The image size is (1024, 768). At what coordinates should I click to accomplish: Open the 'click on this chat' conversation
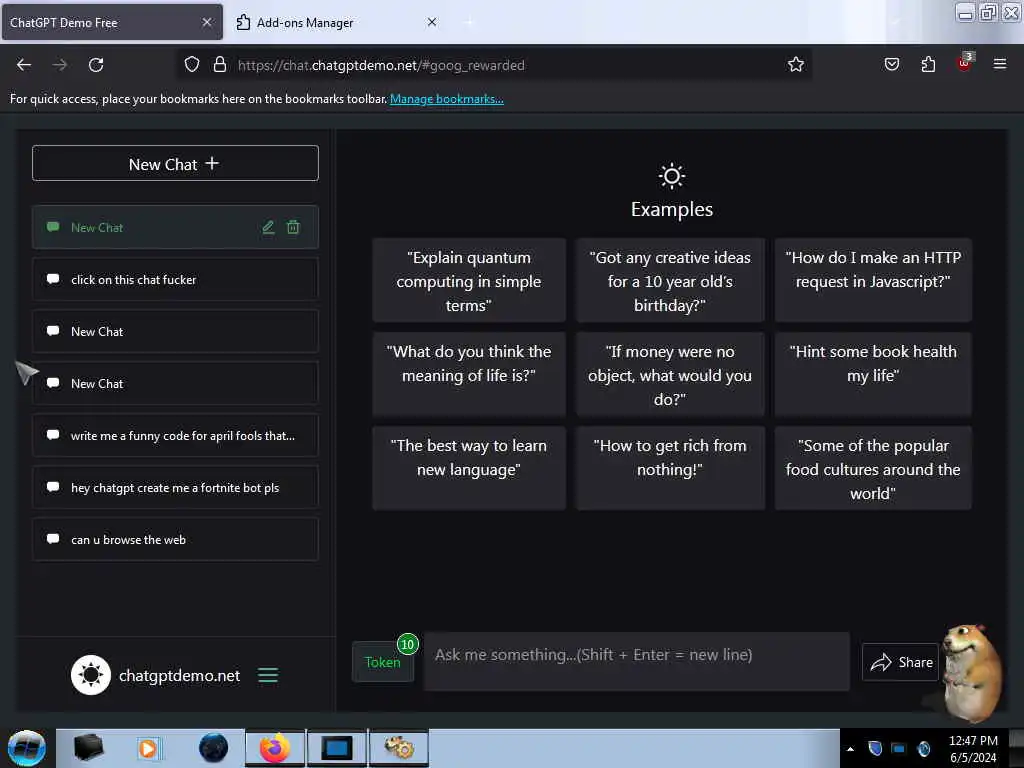[175, 280]
